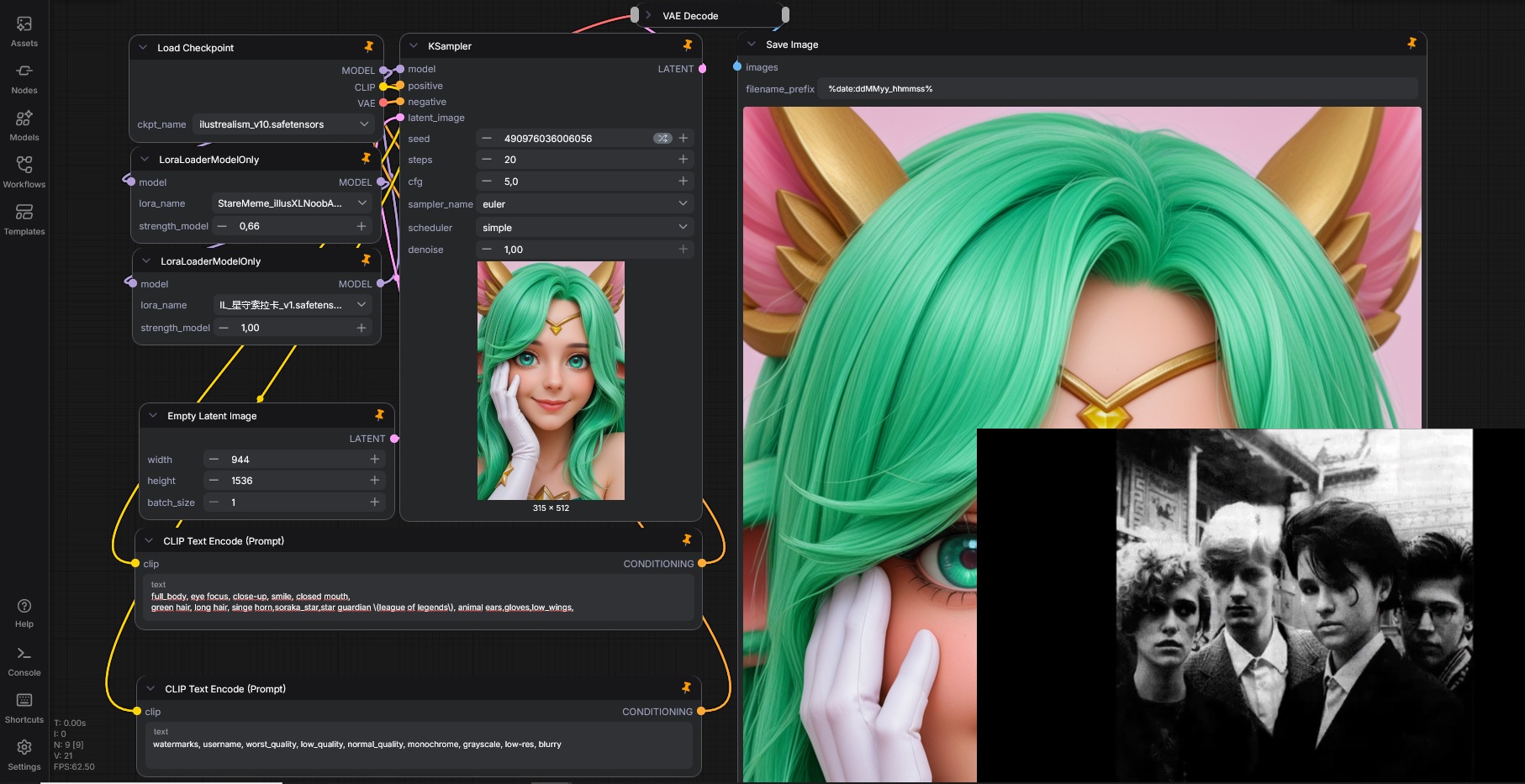Click the filename_prefix input field
The image size is (1525, 784).
pos(1116,89)
